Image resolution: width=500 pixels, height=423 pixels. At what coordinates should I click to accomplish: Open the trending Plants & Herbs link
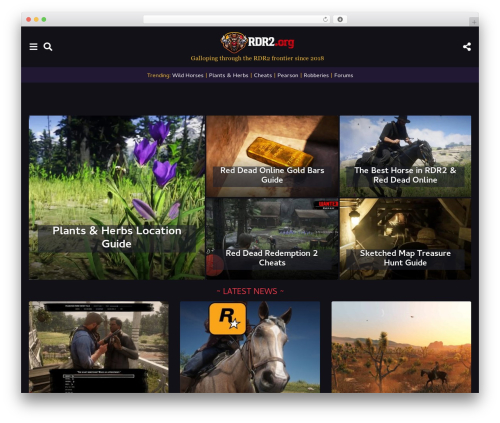[x=229, y=75]
